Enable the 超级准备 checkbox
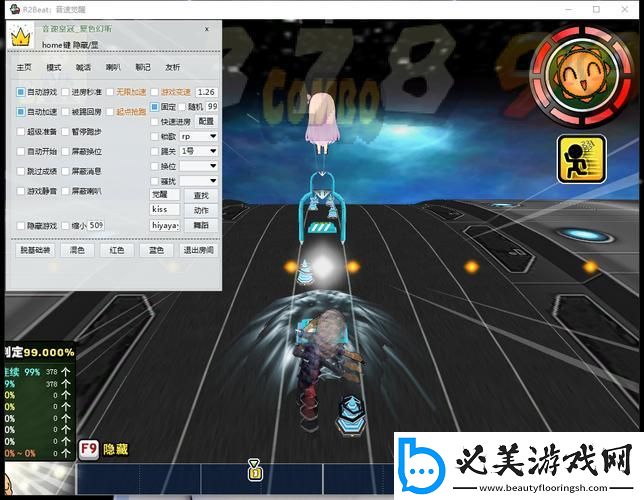644x500 pixels. pyautogui.click(x=21, y=131)
